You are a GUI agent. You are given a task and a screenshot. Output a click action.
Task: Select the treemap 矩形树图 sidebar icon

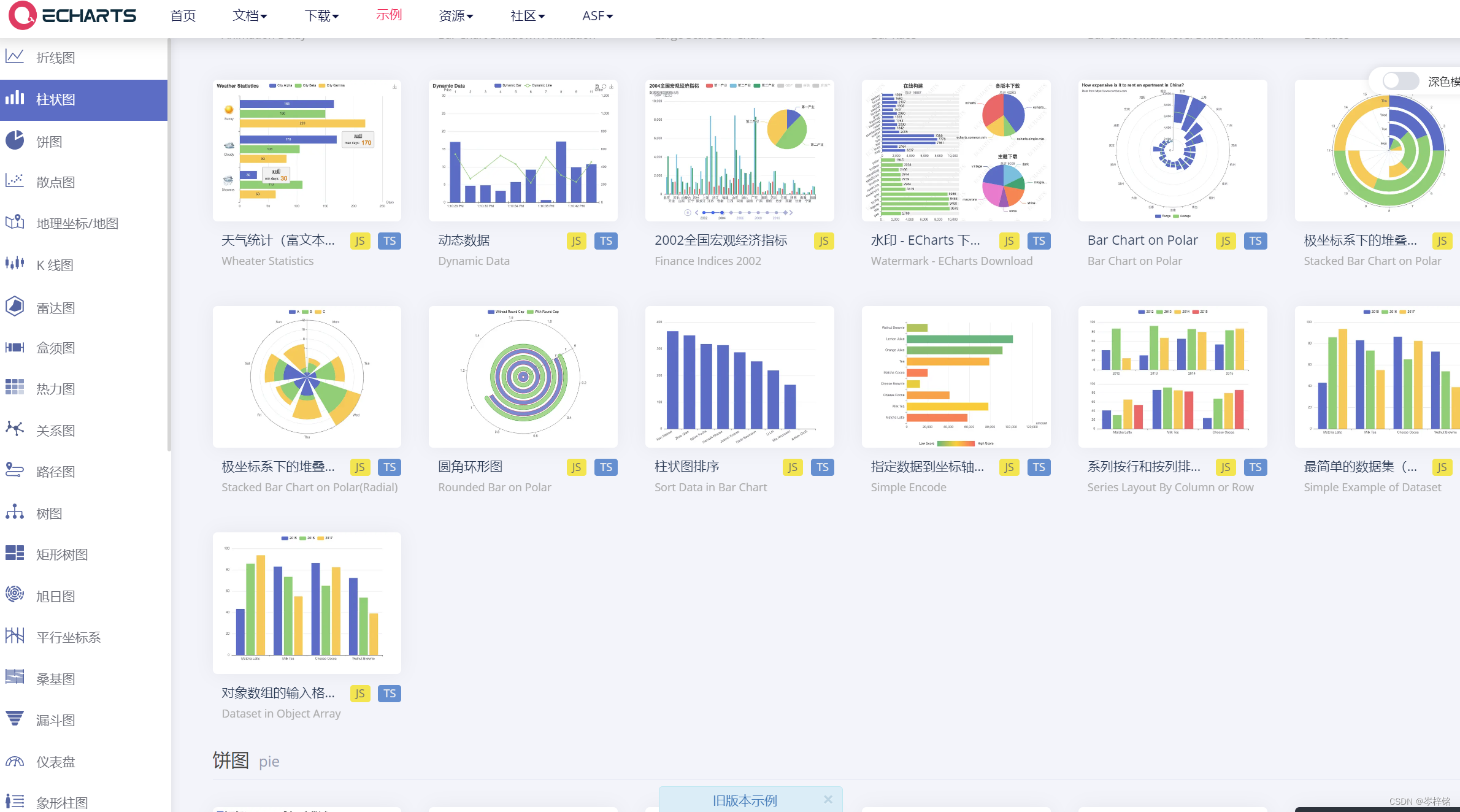click(x=15, y=553)
